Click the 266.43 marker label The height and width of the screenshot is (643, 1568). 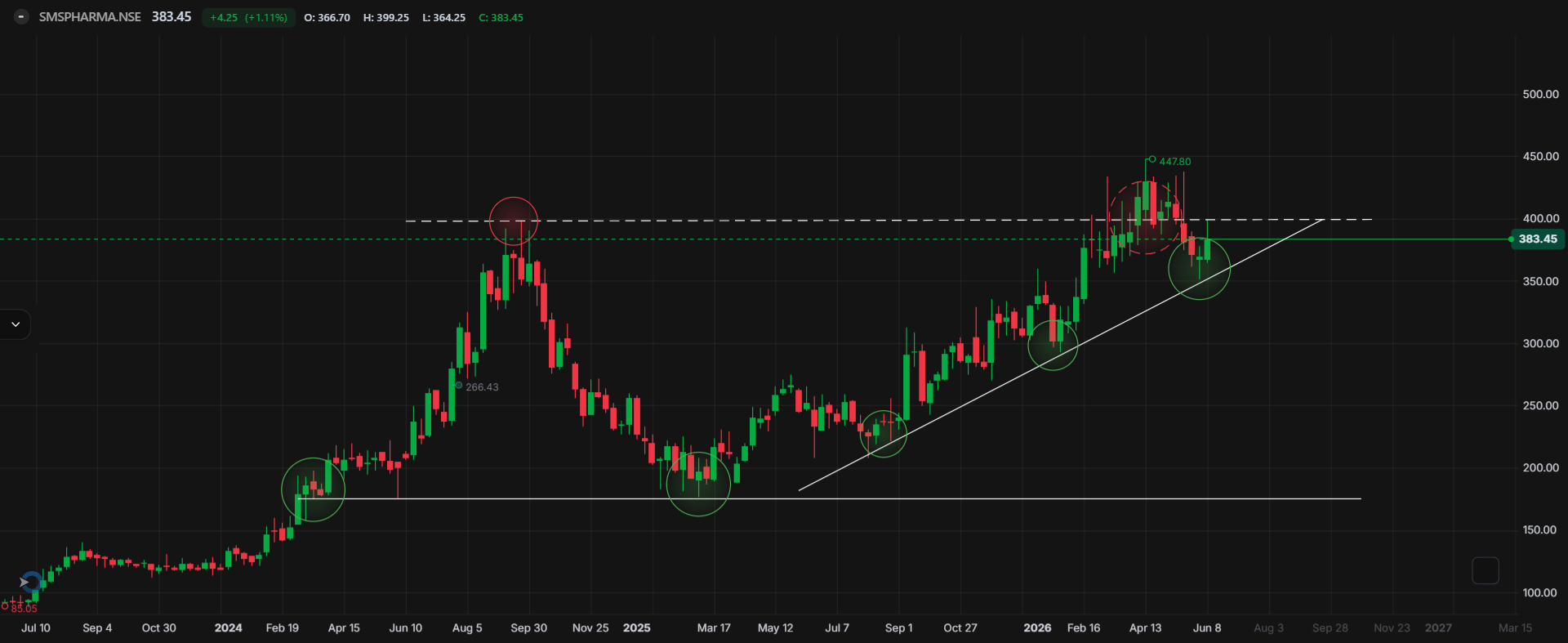482,387
